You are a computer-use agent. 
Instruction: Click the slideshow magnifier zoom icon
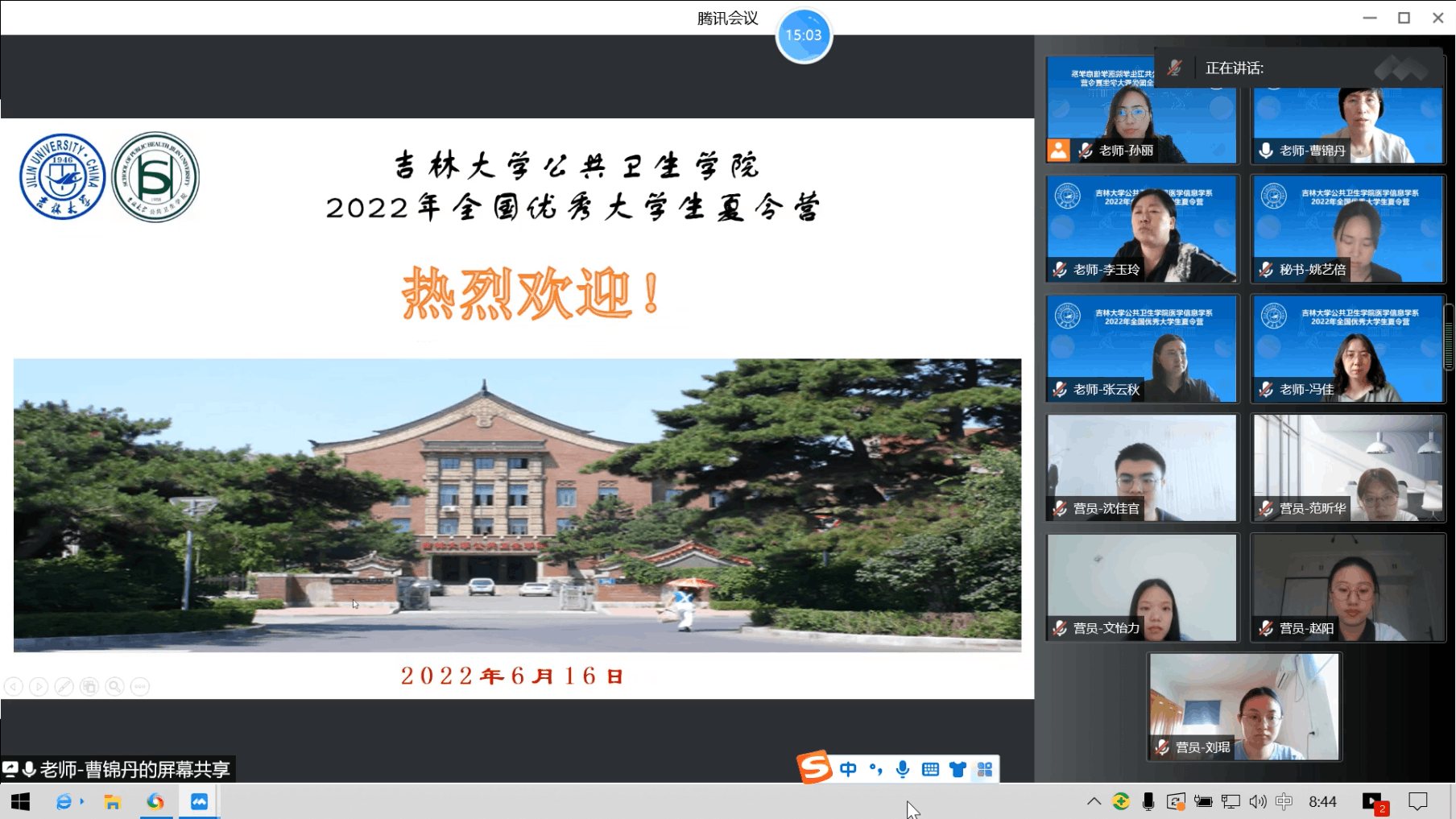tap(115, 686)
